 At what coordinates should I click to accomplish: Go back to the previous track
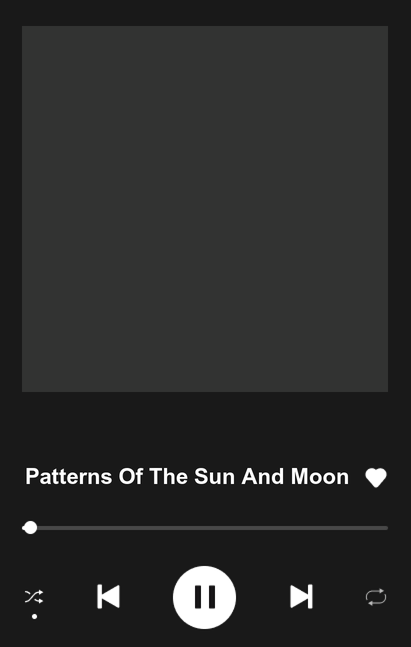pos(109,596)
